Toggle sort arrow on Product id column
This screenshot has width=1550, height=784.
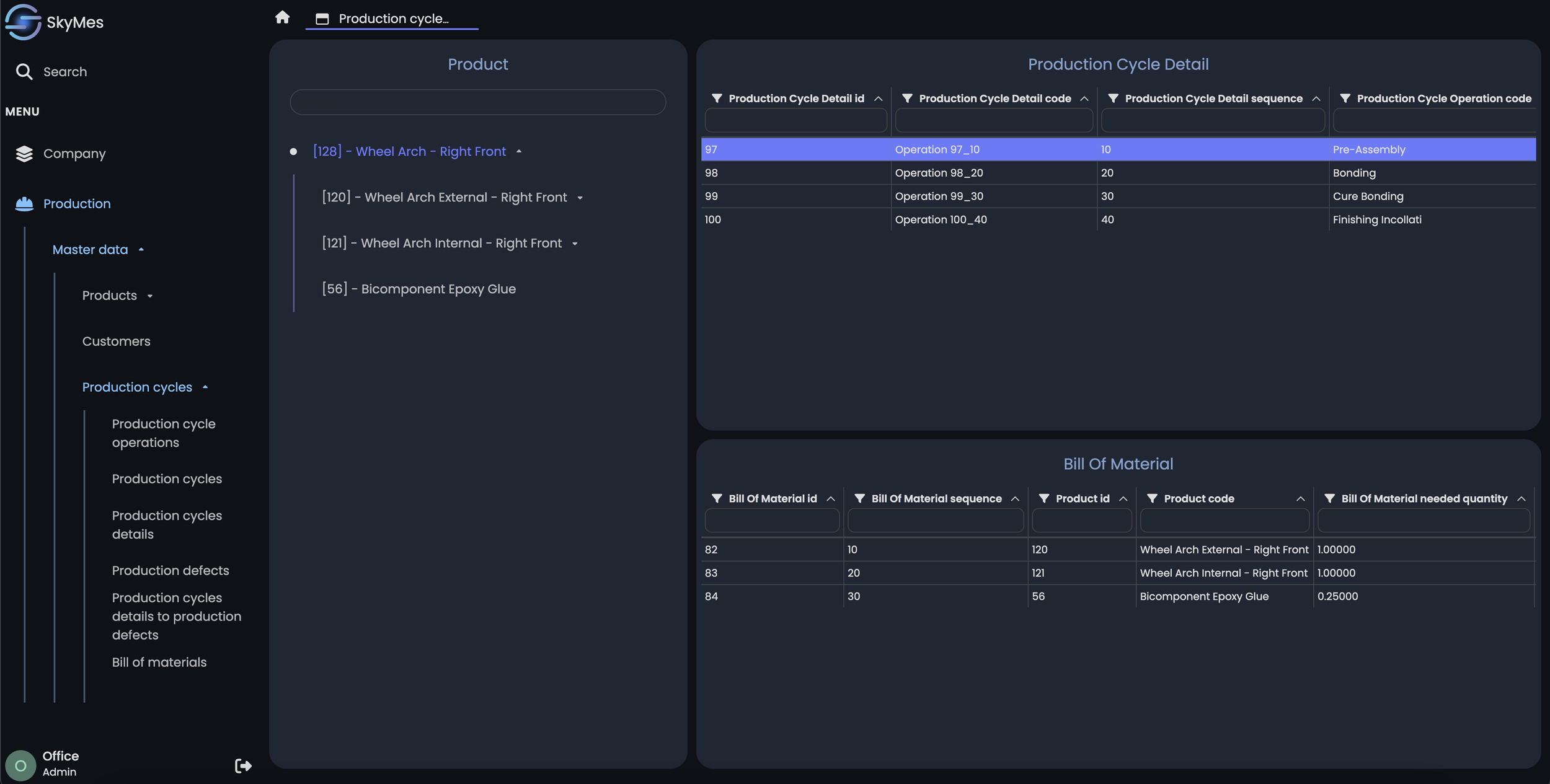tap(1123, 500)
